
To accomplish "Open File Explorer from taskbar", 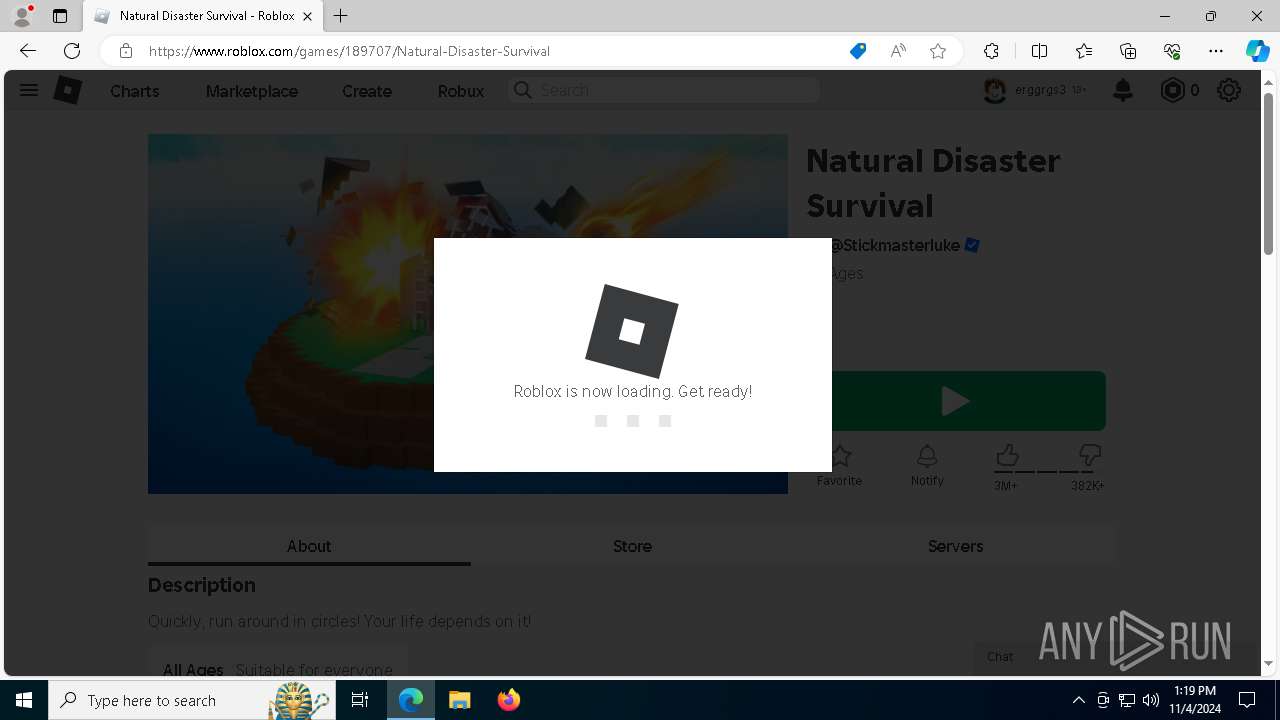I will tap(460, 700).
